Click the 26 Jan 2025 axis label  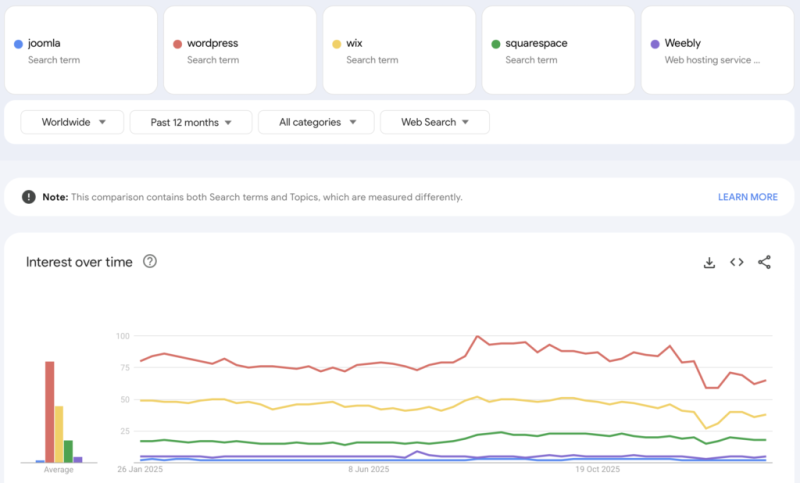pos(140,469)
